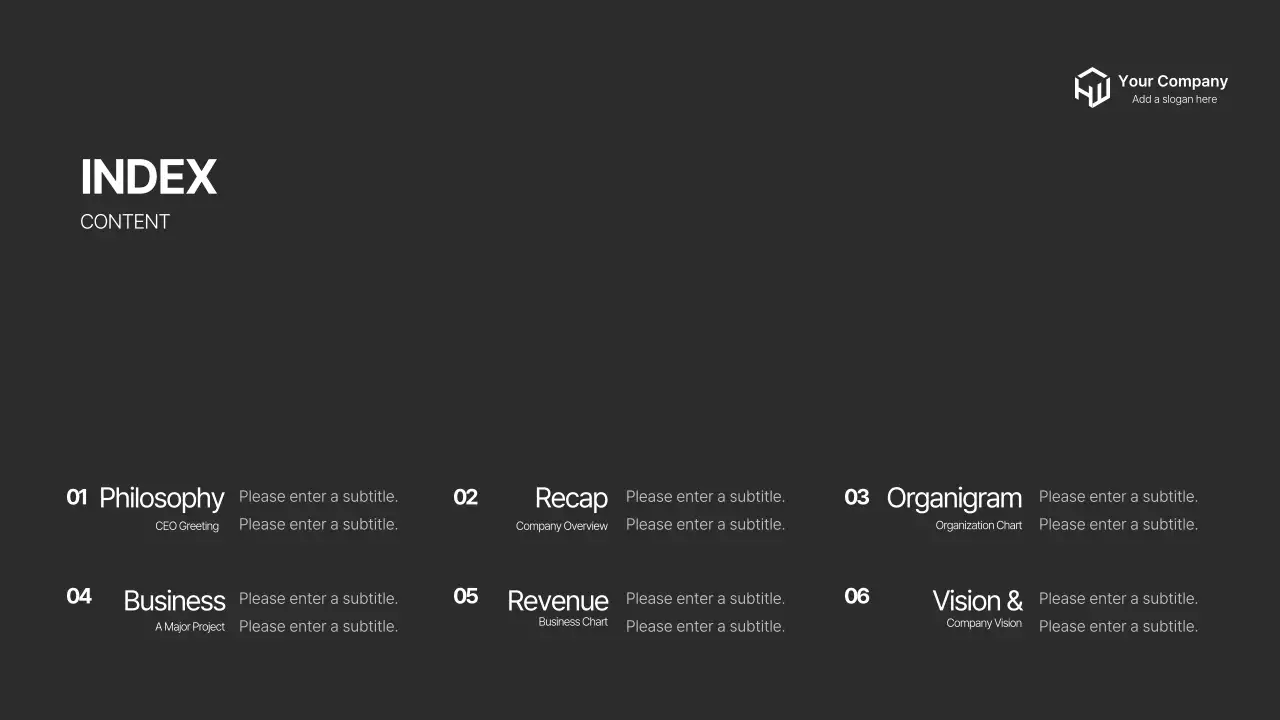Select the Business chapter title

pos(174,600)
